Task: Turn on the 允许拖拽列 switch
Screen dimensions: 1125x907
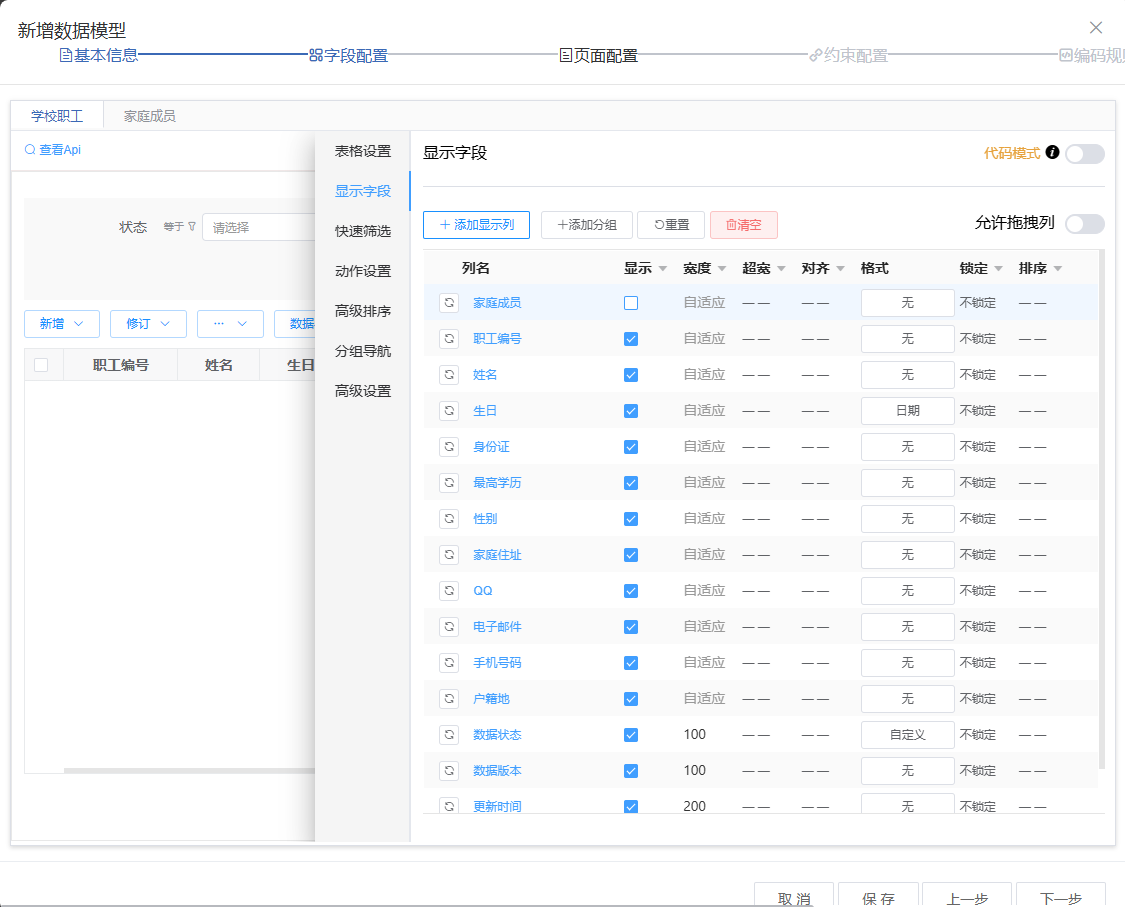Action: coord(1084,224)
